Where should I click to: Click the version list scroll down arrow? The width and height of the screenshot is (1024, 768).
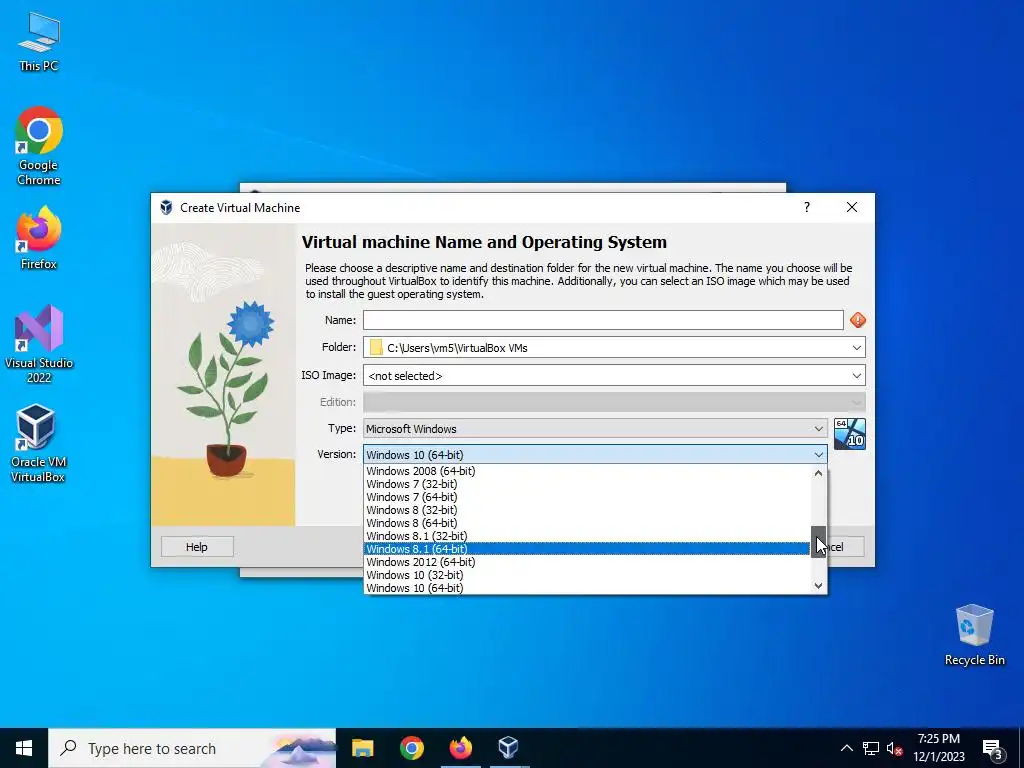[x=818, y=586]
